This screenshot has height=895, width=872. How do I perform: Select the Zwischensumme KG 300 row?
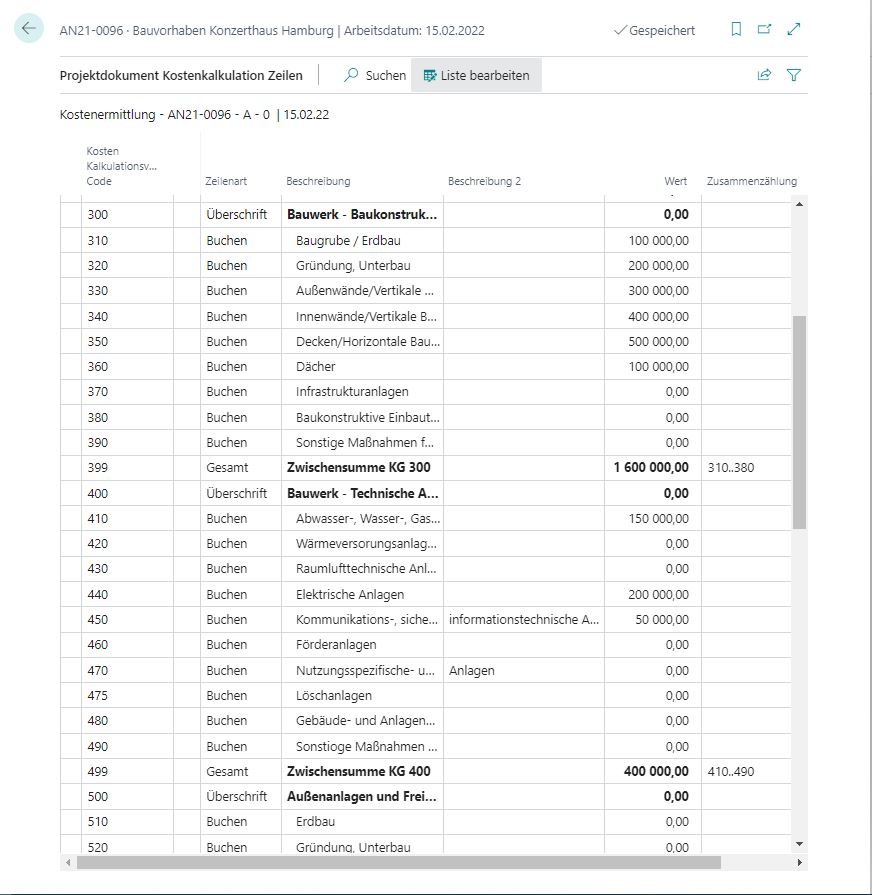358,468
